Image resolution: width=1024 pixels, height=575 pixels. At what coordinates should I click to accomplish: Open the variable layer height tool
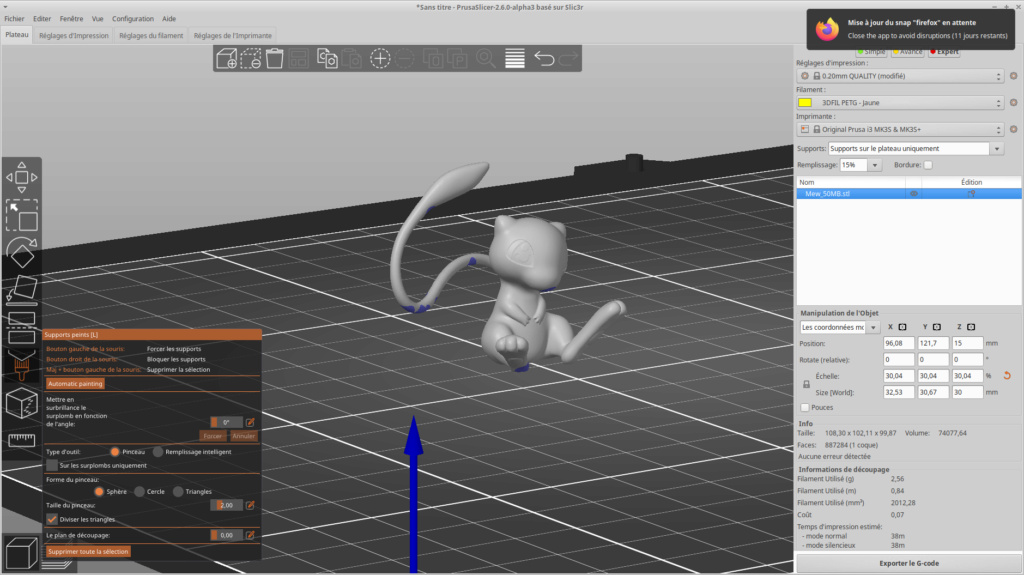pyautogui.click(x=515, y=59)
